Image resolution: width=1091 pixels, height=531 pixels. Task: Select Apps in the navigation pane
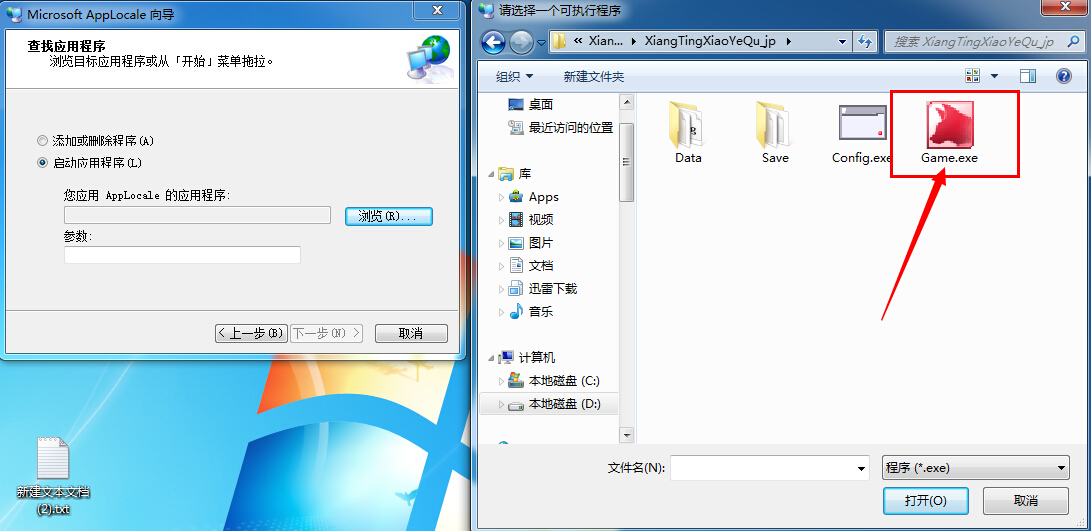point(543,197)
